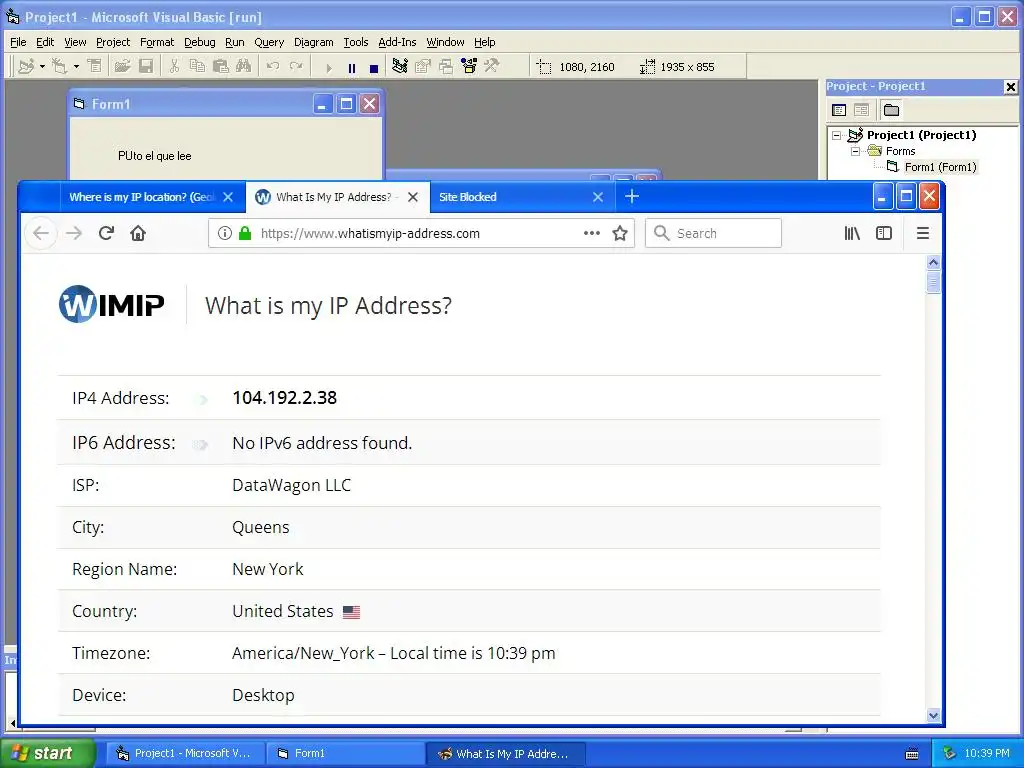Screen dimensions: 1024x768
Task: Open the Add-Ins menu
Action: click(x=397, y=42)
